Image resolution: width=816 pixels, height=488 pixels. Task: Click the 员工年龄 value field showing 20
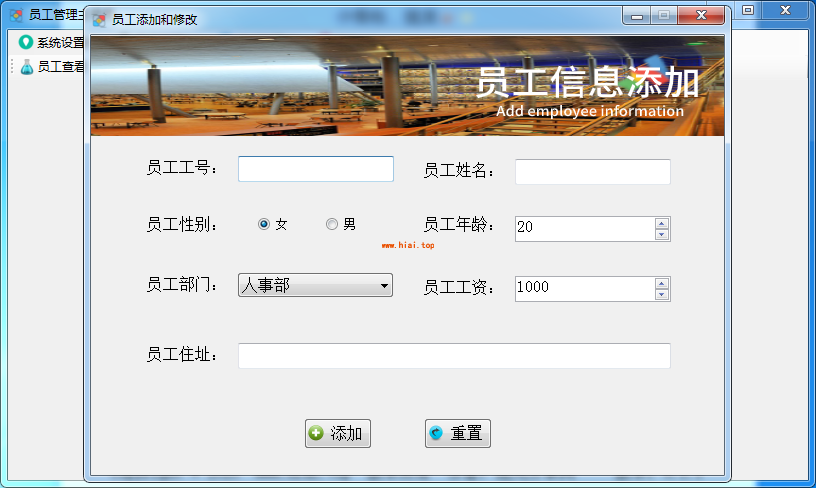(584, 229)
